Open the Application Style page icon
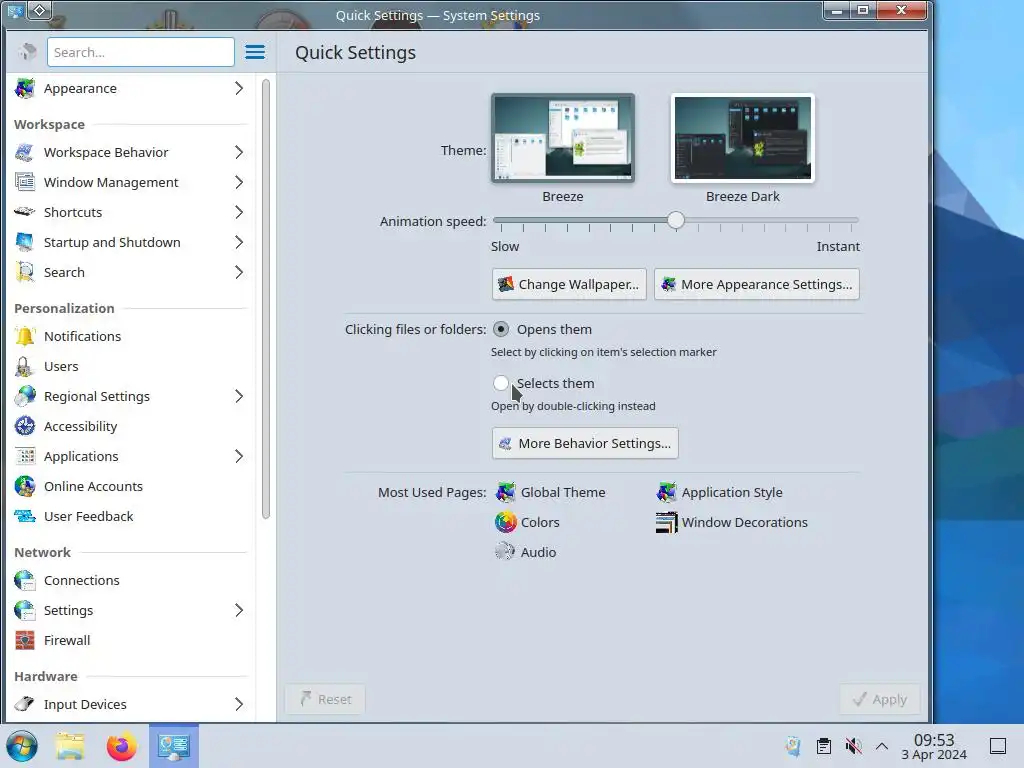 (666, 492)
